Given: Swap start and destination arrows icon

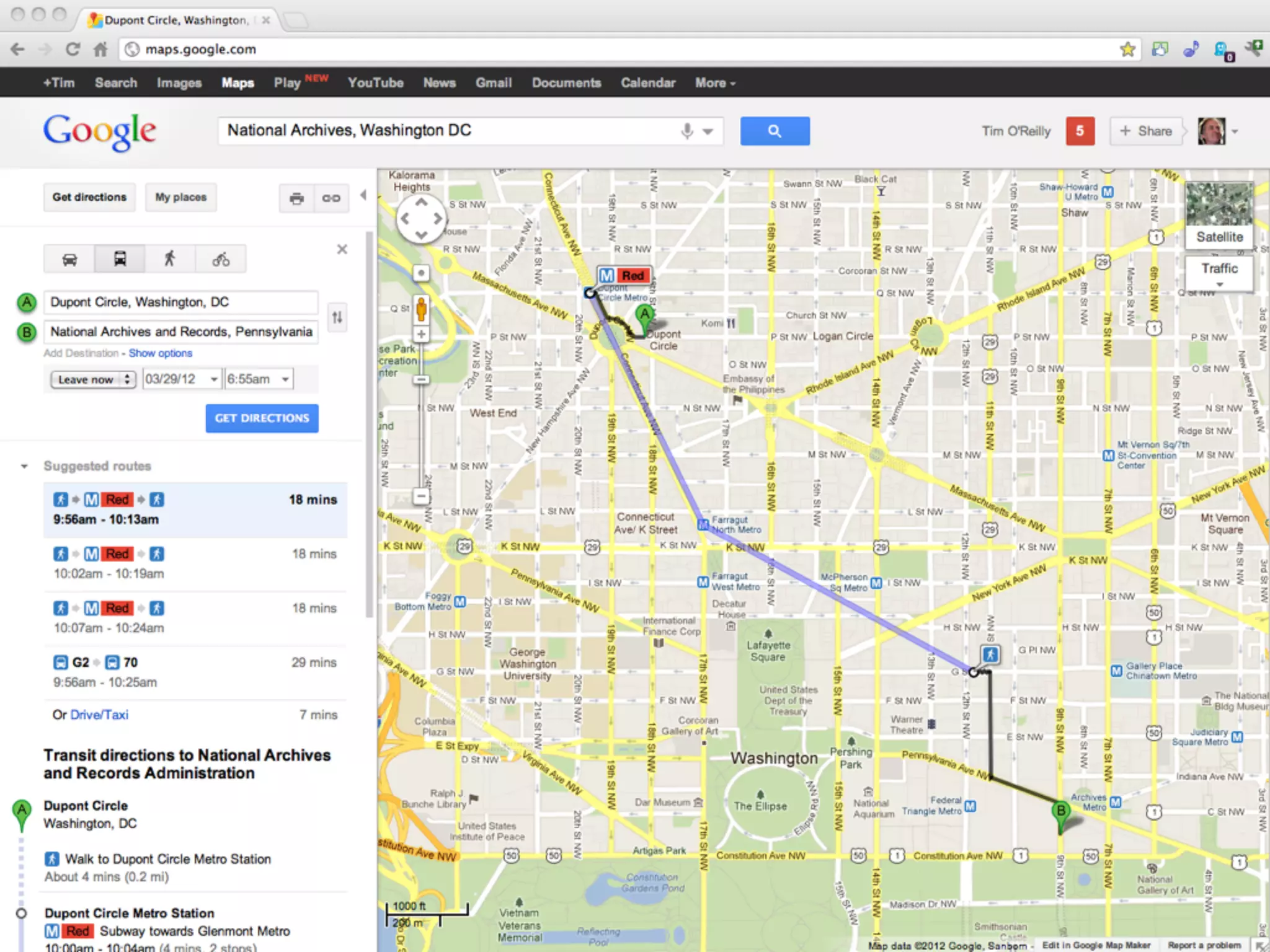Looking at the screenshot, I should tap(337, 317).
